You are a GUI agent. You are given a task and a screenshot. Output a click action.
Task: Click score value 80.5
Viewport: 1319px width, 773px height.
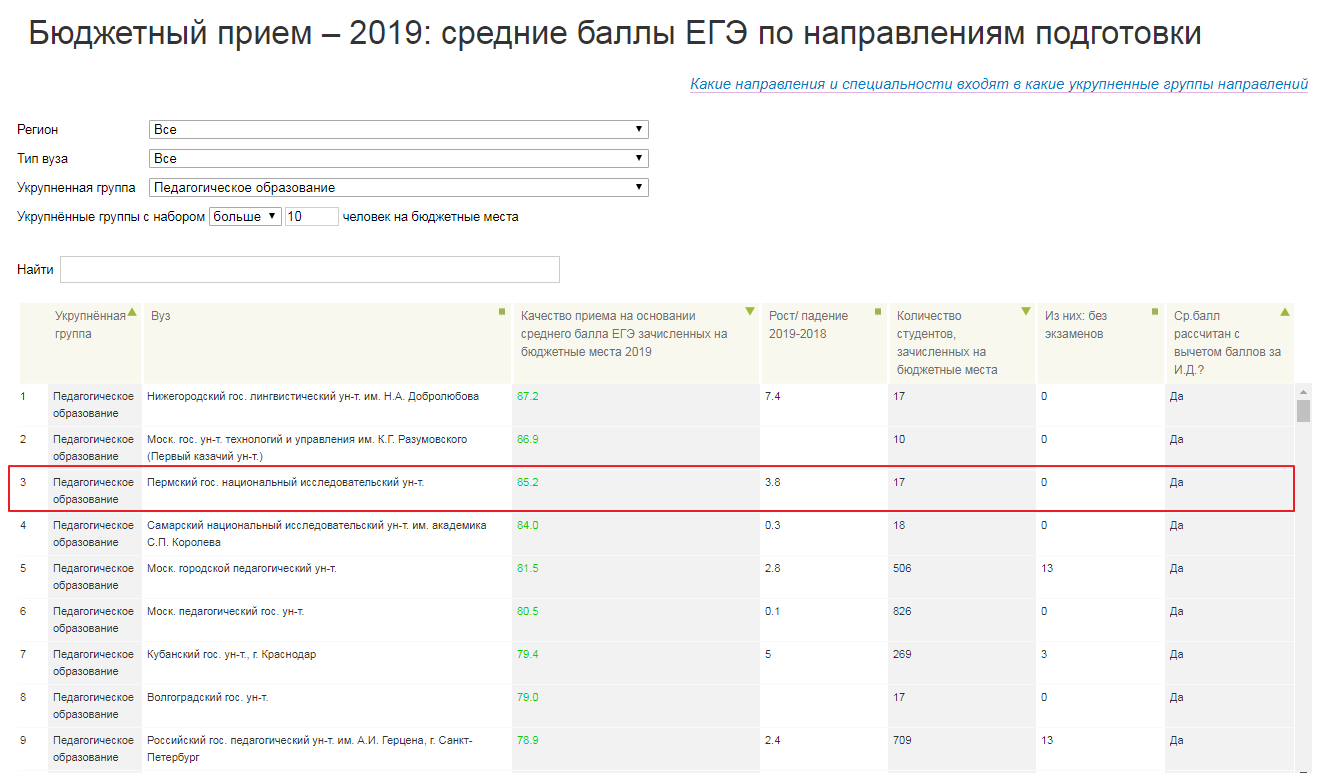coord(528,611)
